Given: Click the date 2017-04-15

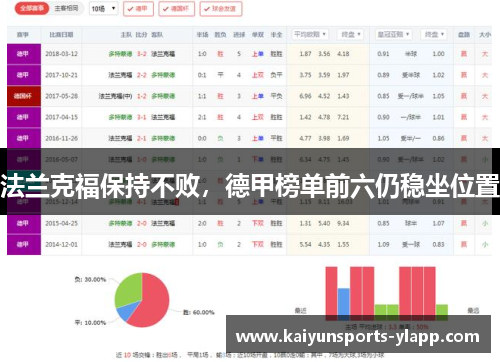Looking at the screenshot, I should 62,117.
